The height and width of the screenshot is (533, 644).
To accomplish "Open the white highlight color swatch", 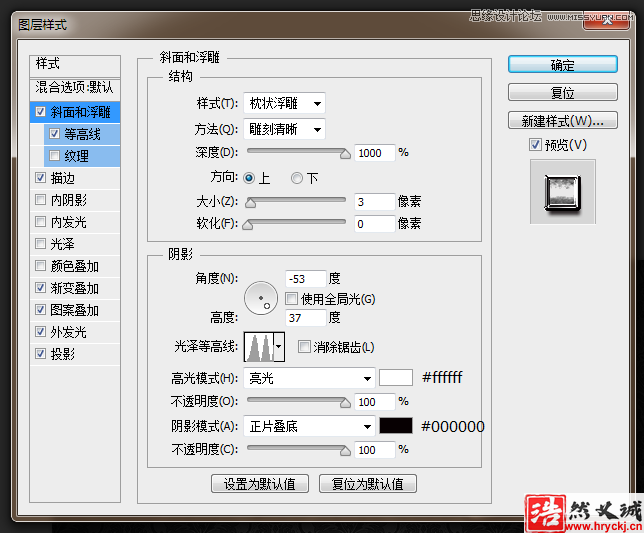I will coord(396,377).
